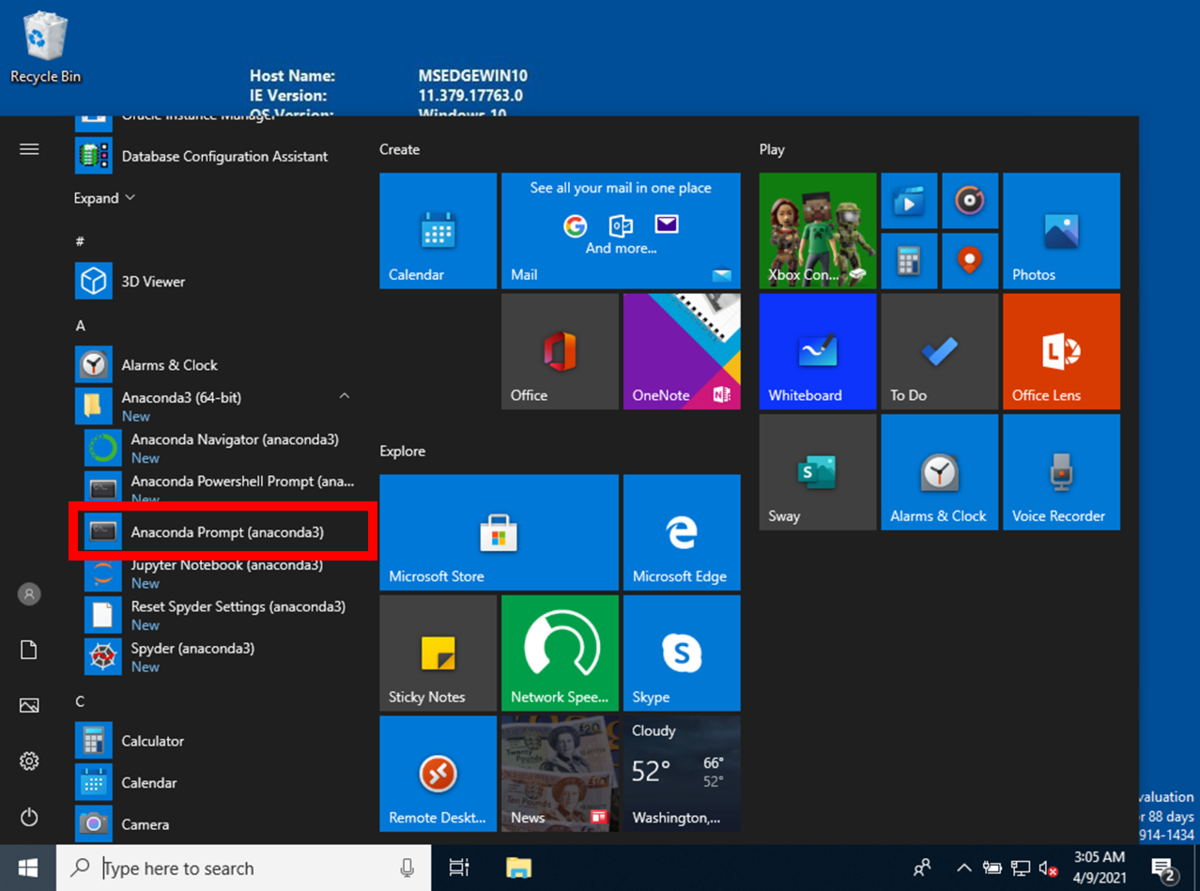1200x891 pixels.
Task: Launch the Office Lens tile
Action: [1061, 352]
